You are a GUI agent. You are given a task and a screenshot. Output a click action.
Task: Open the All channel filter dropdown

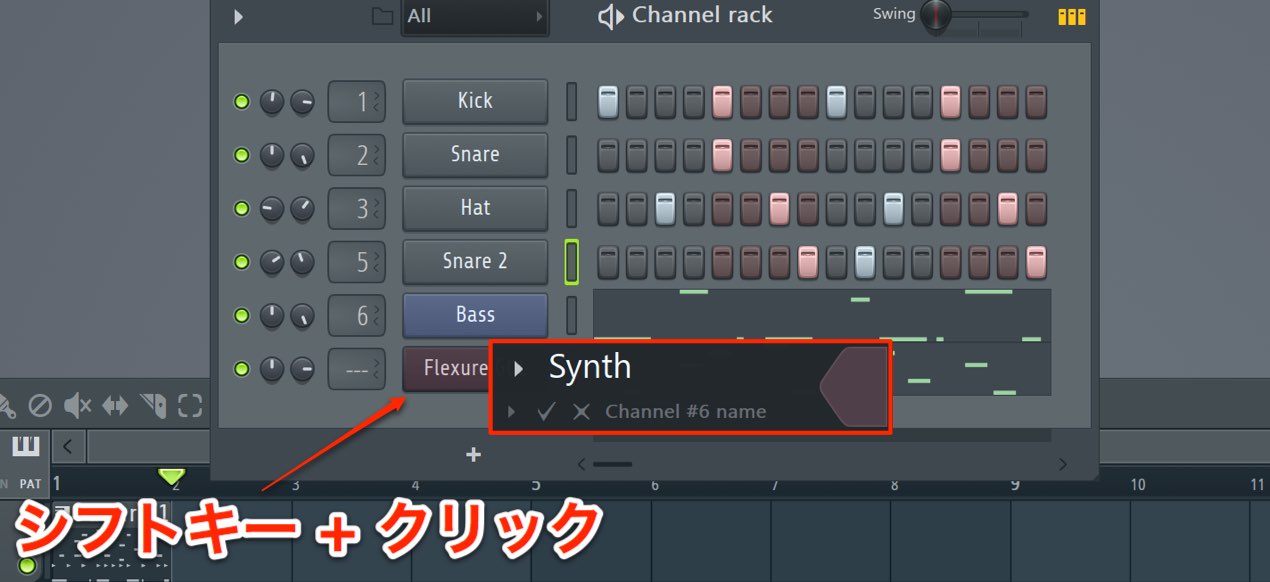475,17
